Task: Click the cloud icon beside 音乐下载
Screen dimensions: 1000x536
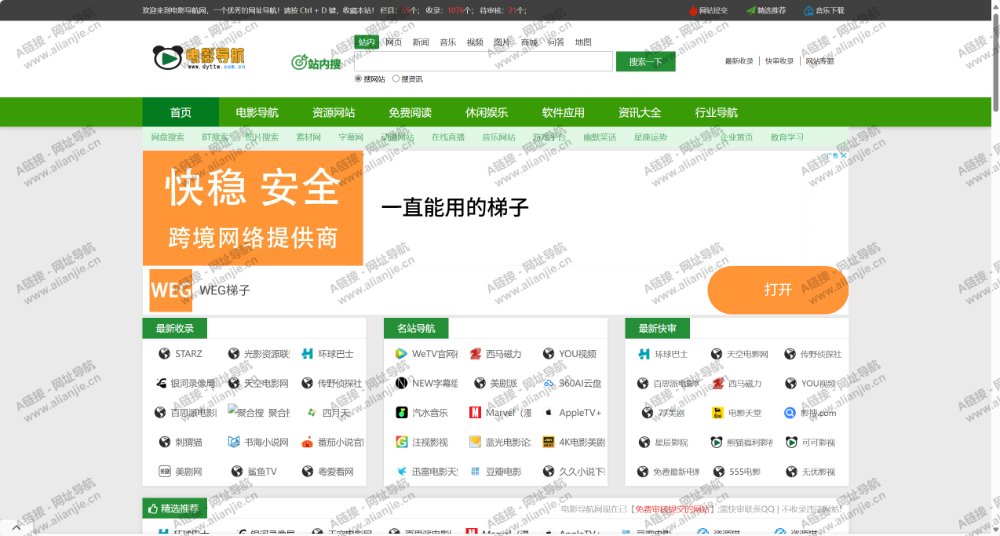Action: pyautogui.click(x=809, y=10)
